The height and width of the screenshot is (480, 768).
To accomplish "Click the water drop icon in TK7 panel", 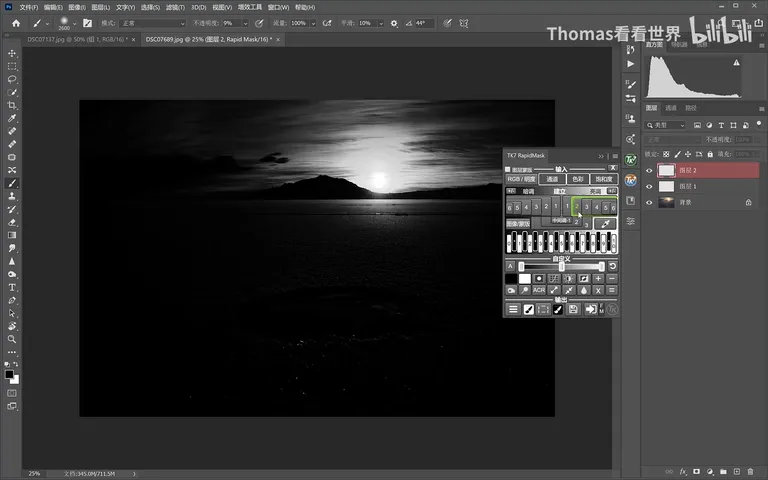I will [583, 290].
